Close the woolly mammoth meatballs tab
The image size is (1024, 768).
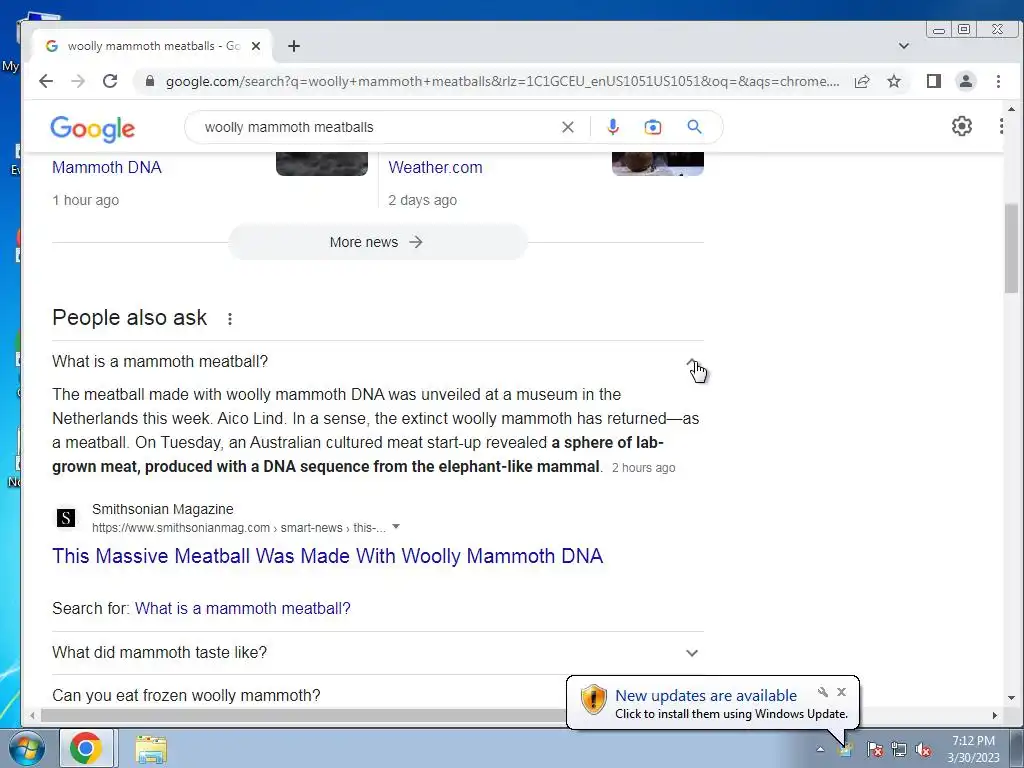256,46
